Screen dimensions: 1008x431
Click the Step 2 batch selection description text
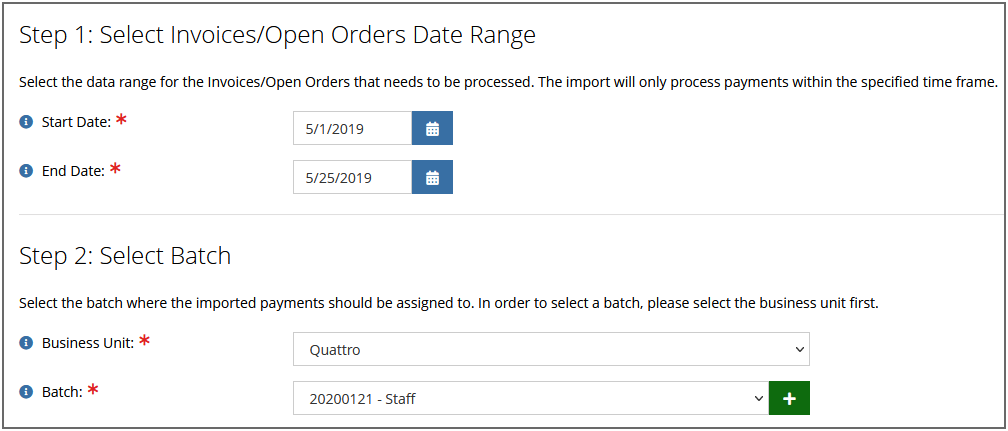(449, 304)
